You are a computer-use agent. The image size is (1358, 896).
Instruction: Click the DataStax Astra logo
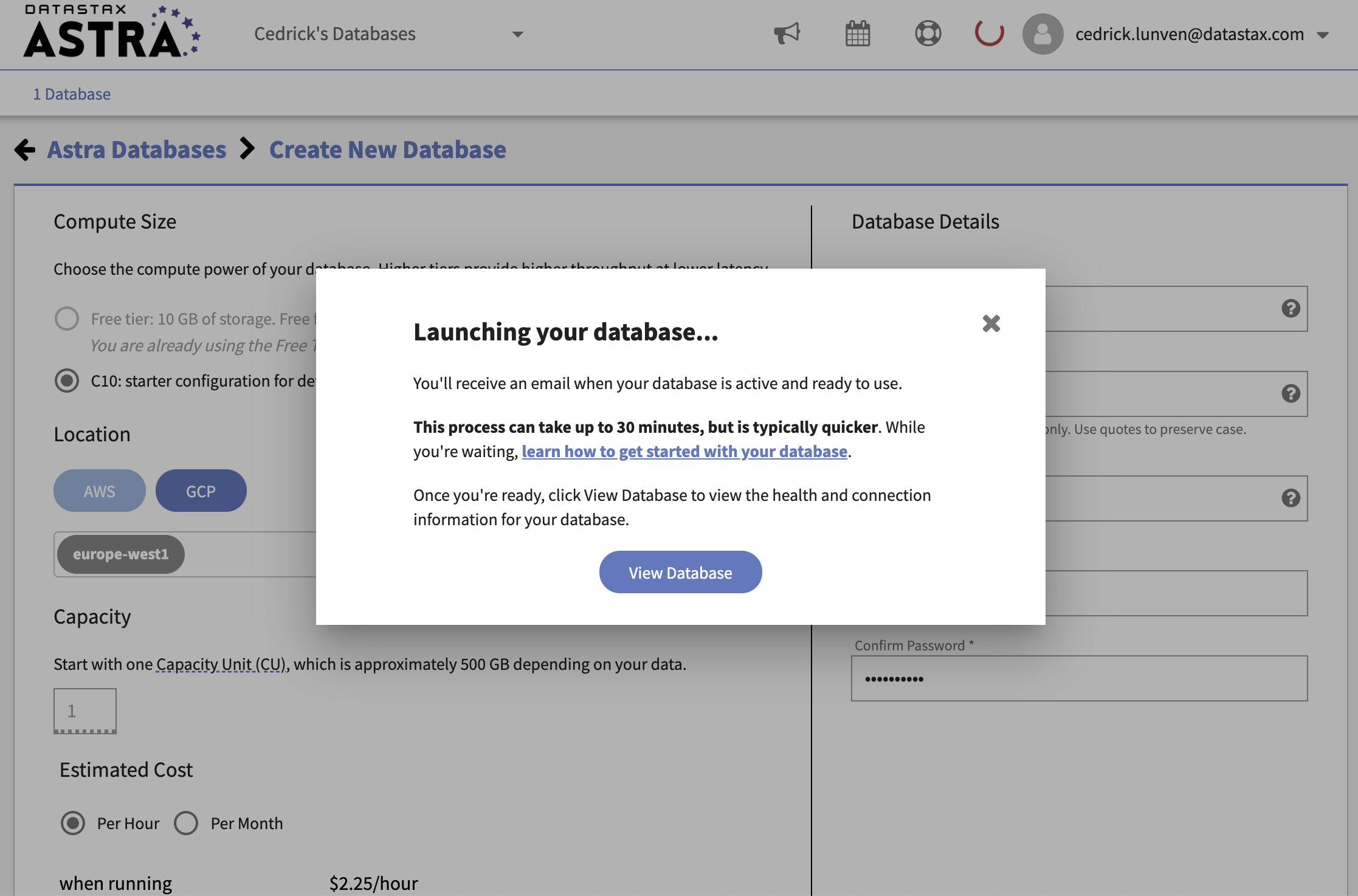coord(111,32)
